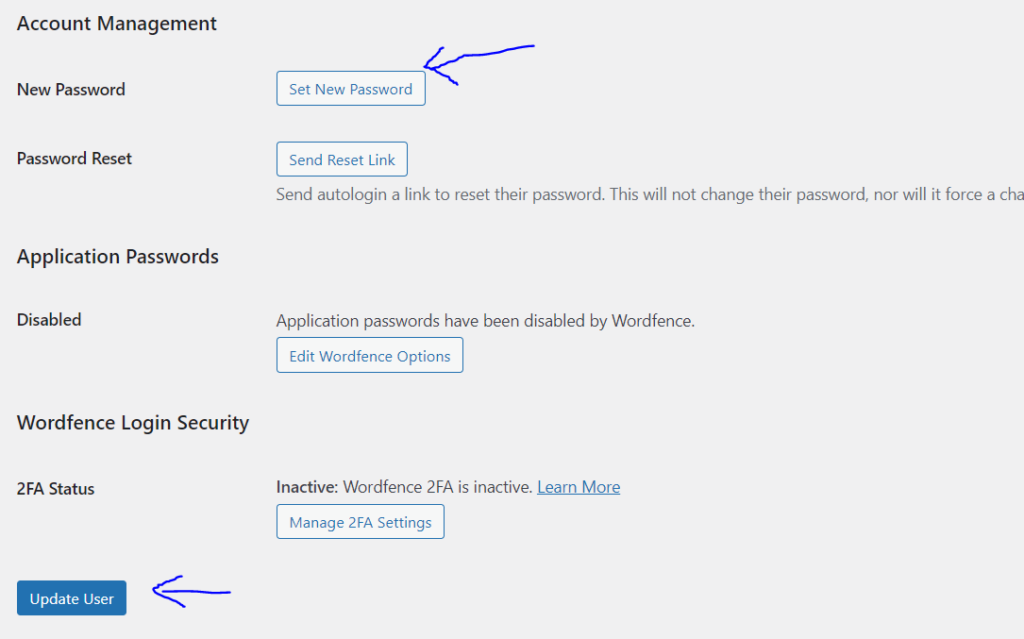Click the blue arrow near Set New Password

(x=479, y=65)
